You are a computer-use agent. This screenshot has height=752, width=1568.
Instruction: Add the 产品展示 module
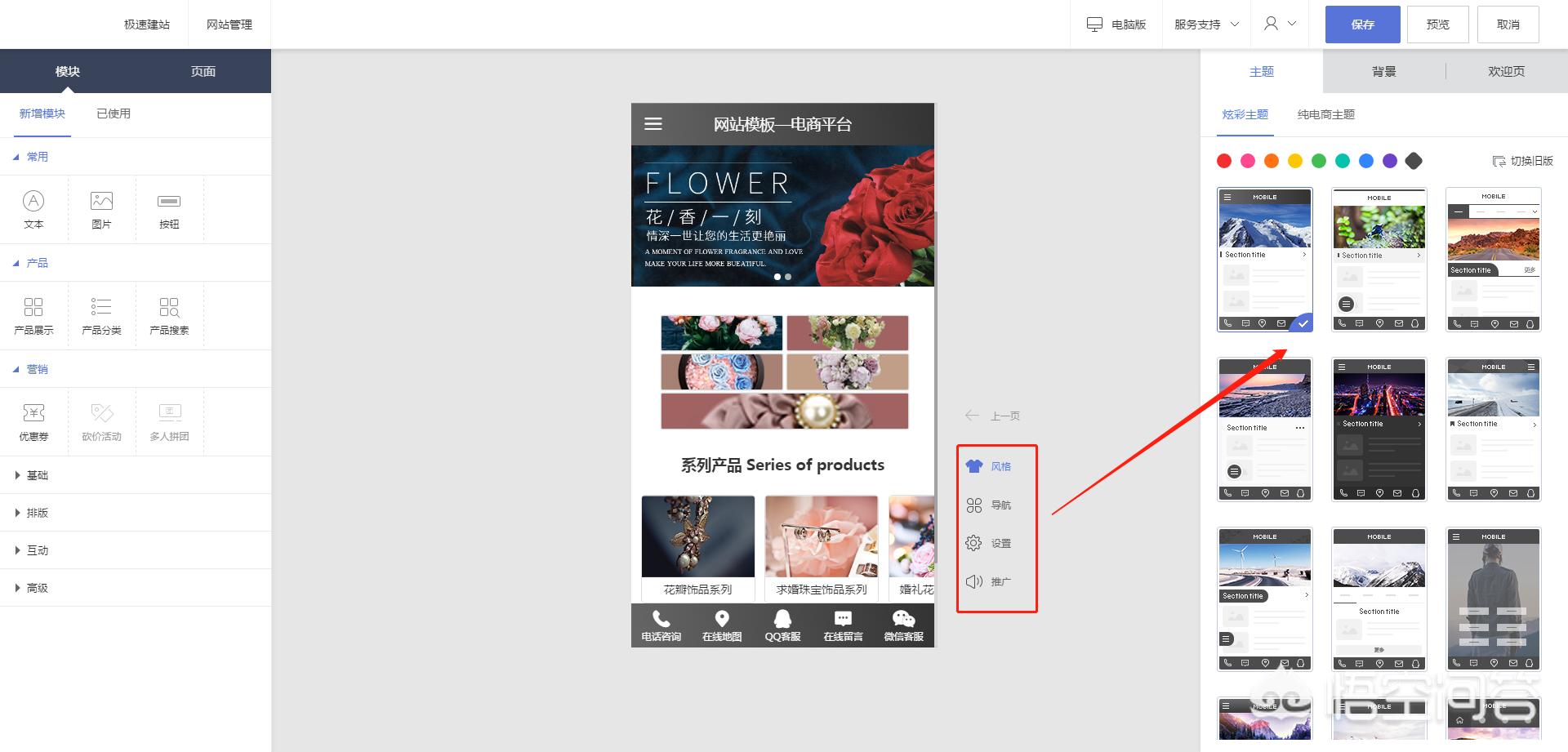click(x=33, y=316)
